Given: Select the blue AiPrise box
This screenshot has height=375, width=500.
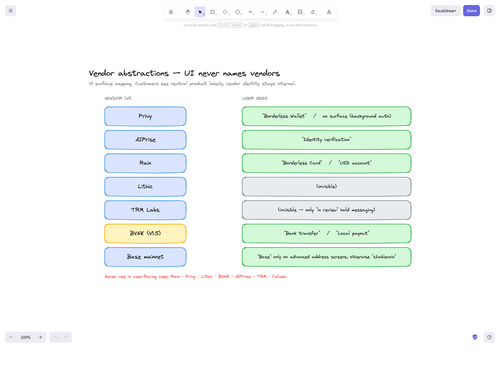Looking at the screenshot, I should click(145, 140).
